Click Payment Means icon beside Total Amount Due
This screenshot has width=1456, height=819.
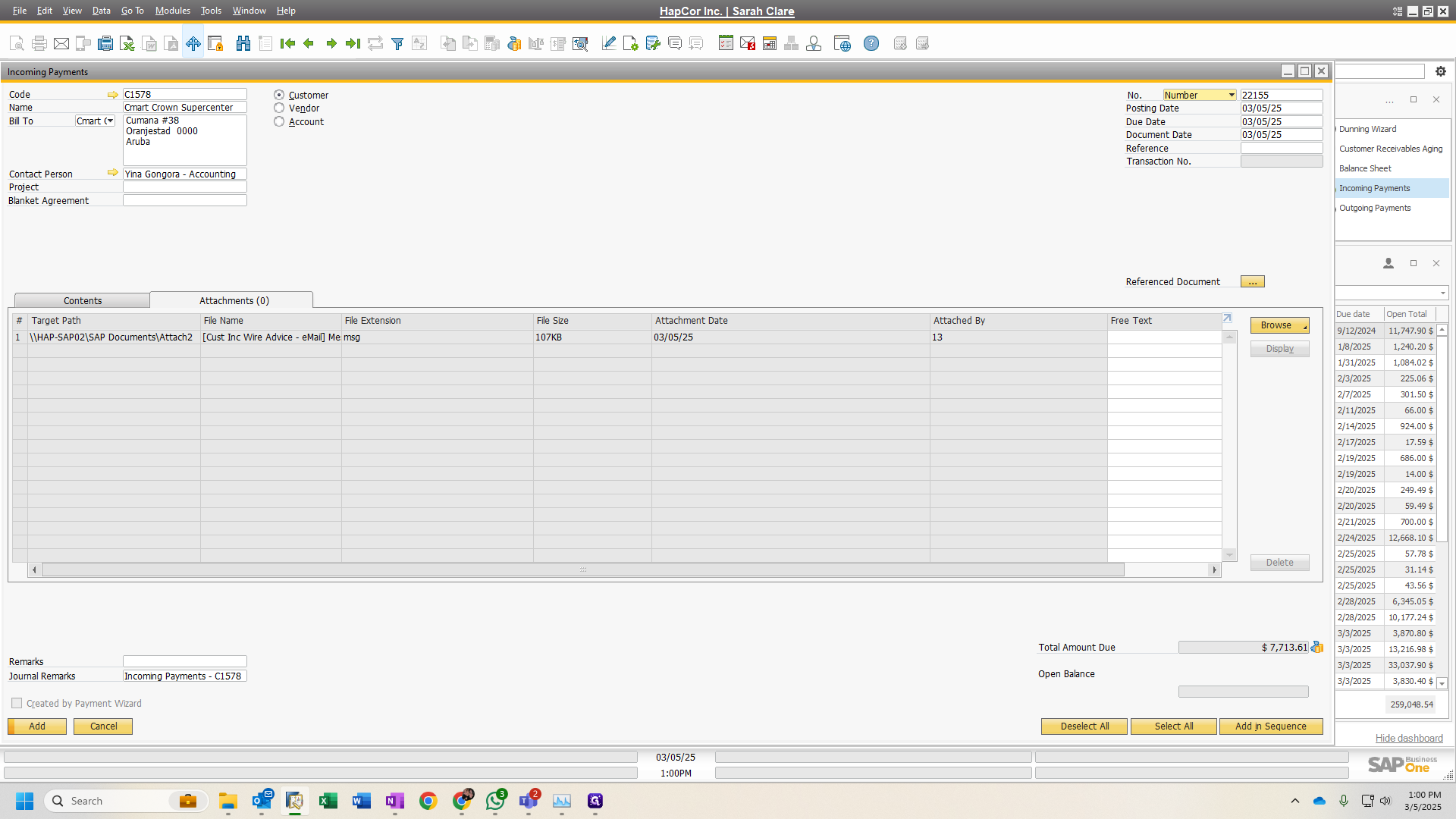tap(1317, 647)
